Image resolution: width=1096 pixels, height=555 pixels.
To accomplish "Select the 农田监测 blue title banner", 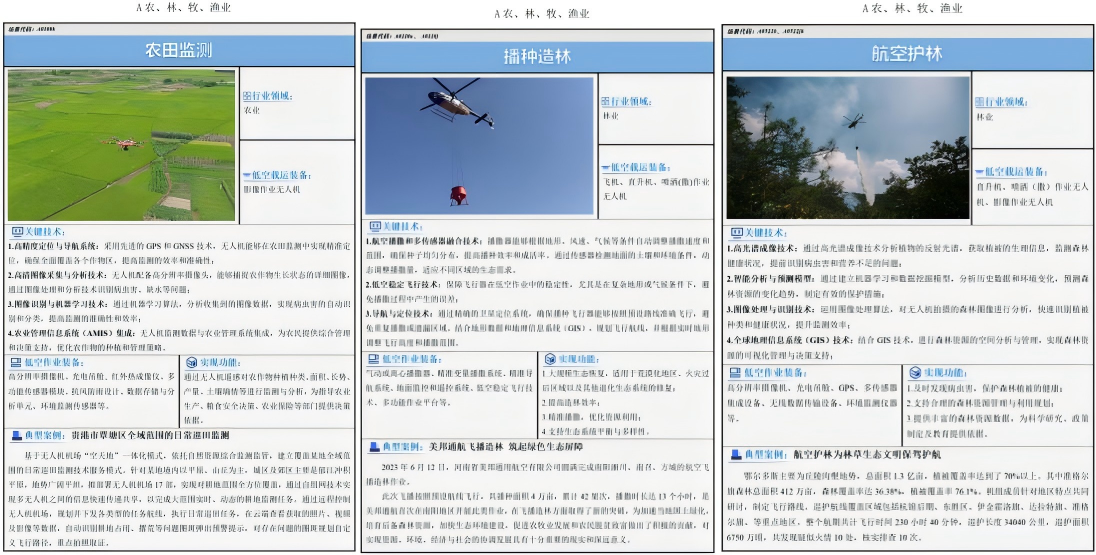I will coord(179,50).
